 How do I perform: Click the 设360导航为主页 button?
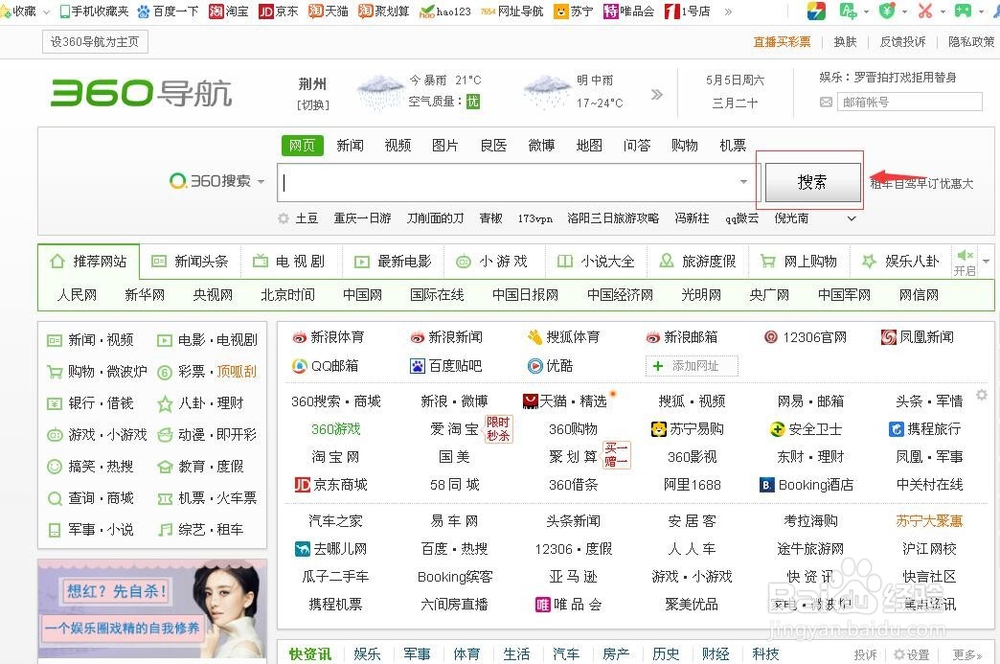pyautogui.click(x=95, y=42)
